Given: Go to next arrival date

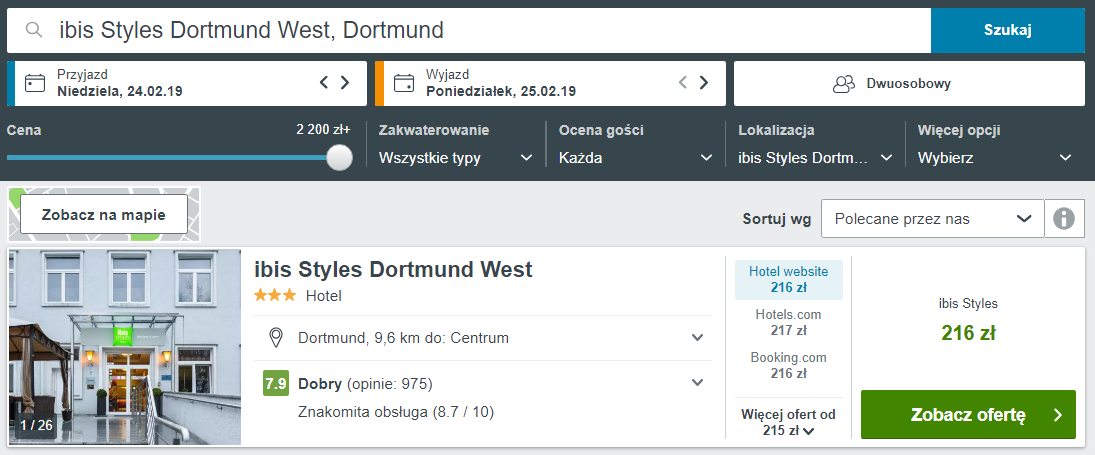Looking at the screenshot, I should tap(345, 82).
